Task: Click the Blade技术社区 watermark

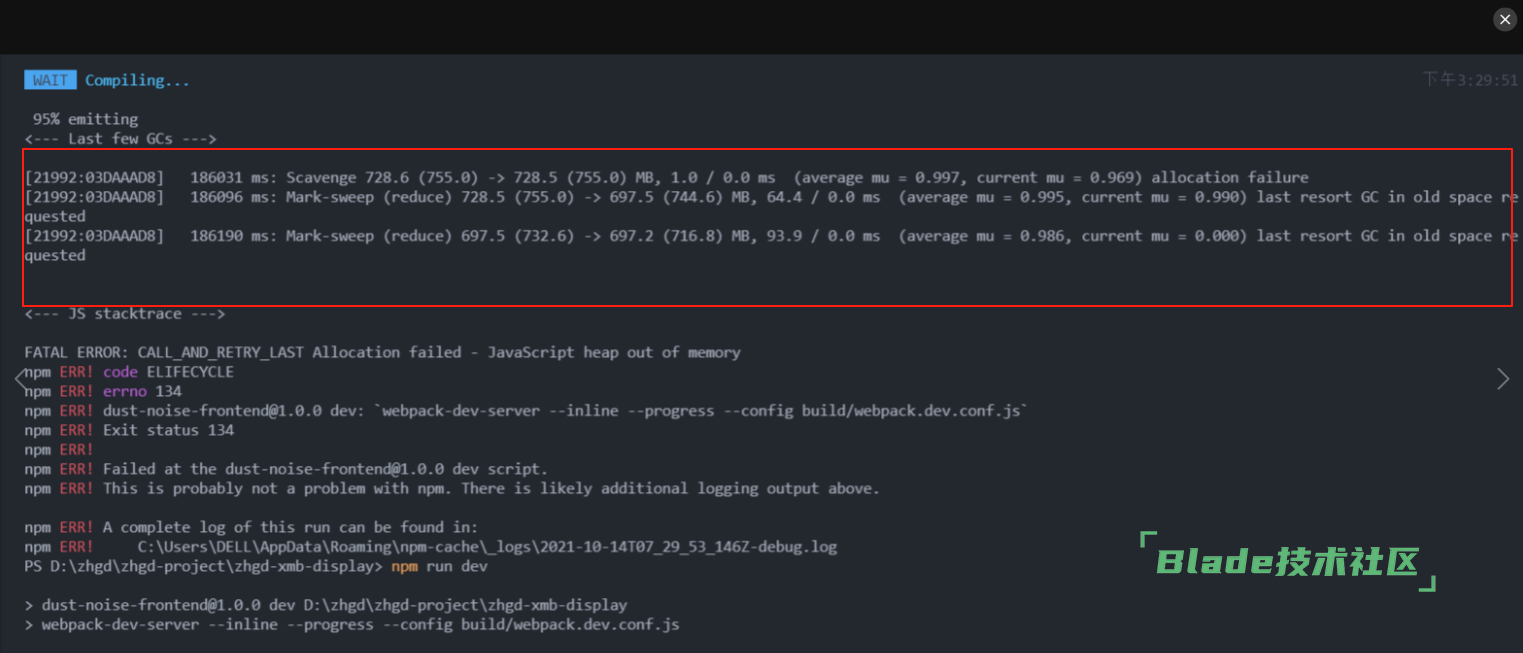Action: click(x=1288, y=562)
